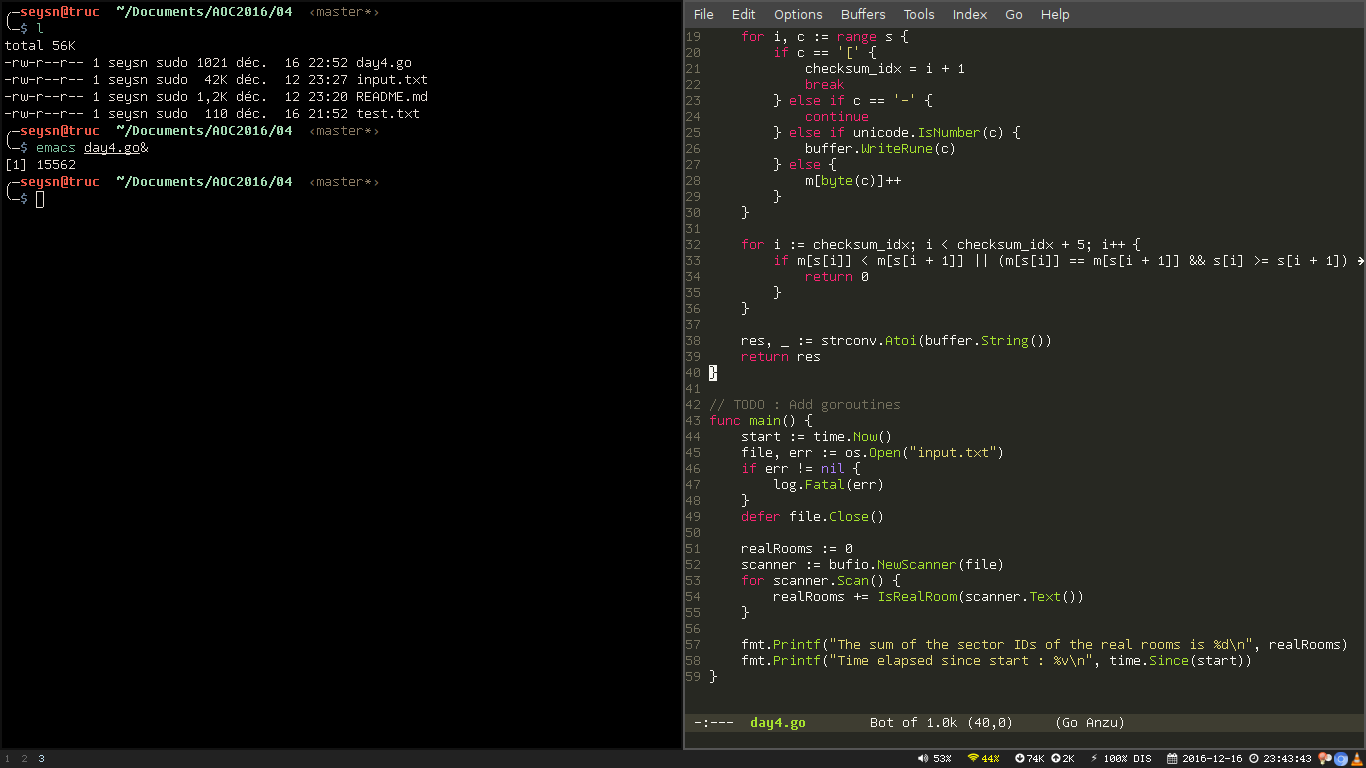Switch to workspace 3

tap(41, 759)
